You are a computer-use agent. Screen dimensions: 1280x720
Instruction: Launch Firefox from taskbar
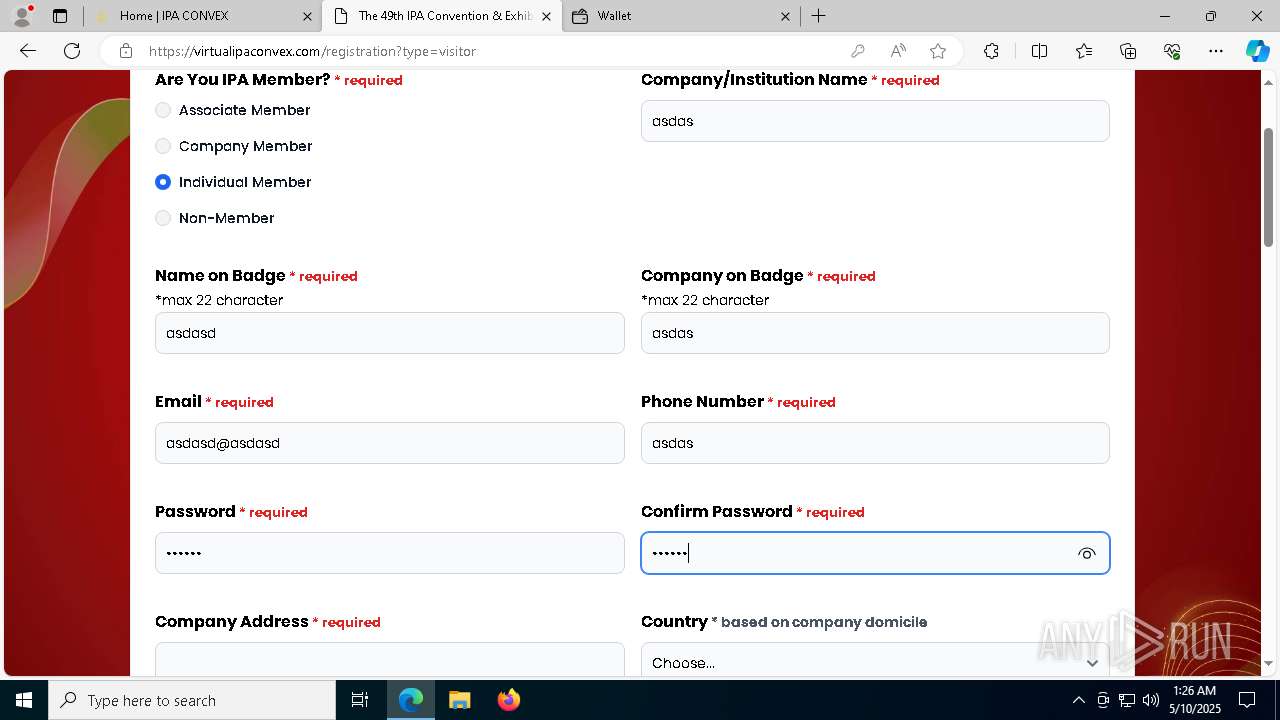pyautogui.click(x=508, y=700)
